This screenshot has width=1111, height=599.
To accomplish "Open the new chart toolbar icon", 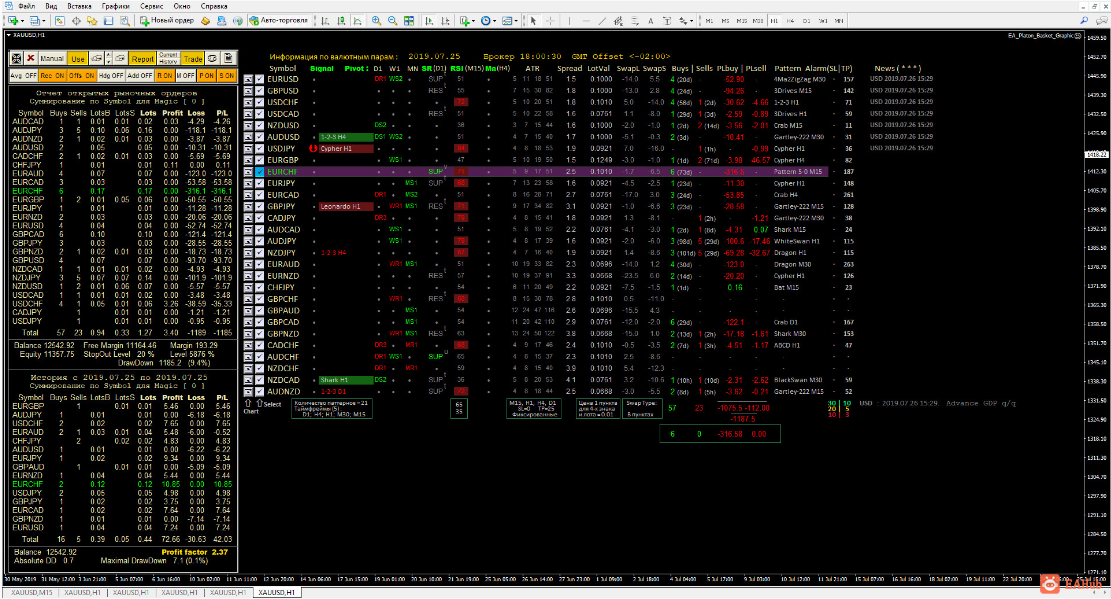I will click(x=12, y=21).
